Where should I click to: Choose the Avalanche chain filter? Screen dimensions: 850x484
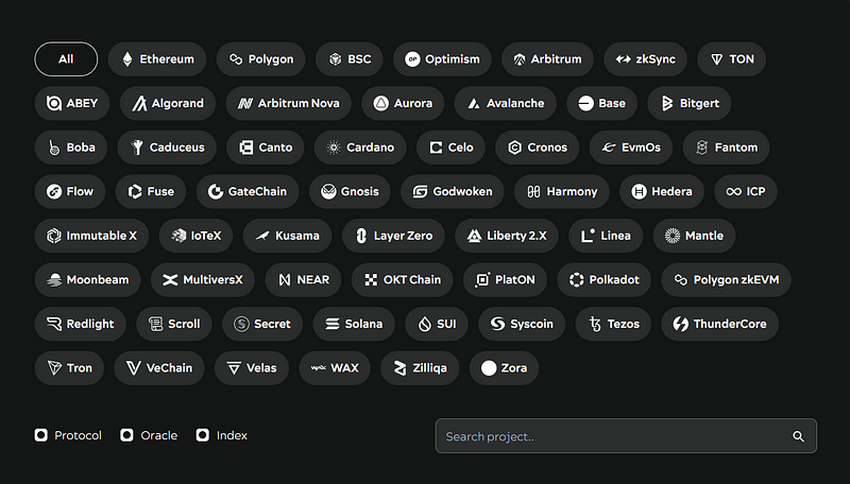505,103
